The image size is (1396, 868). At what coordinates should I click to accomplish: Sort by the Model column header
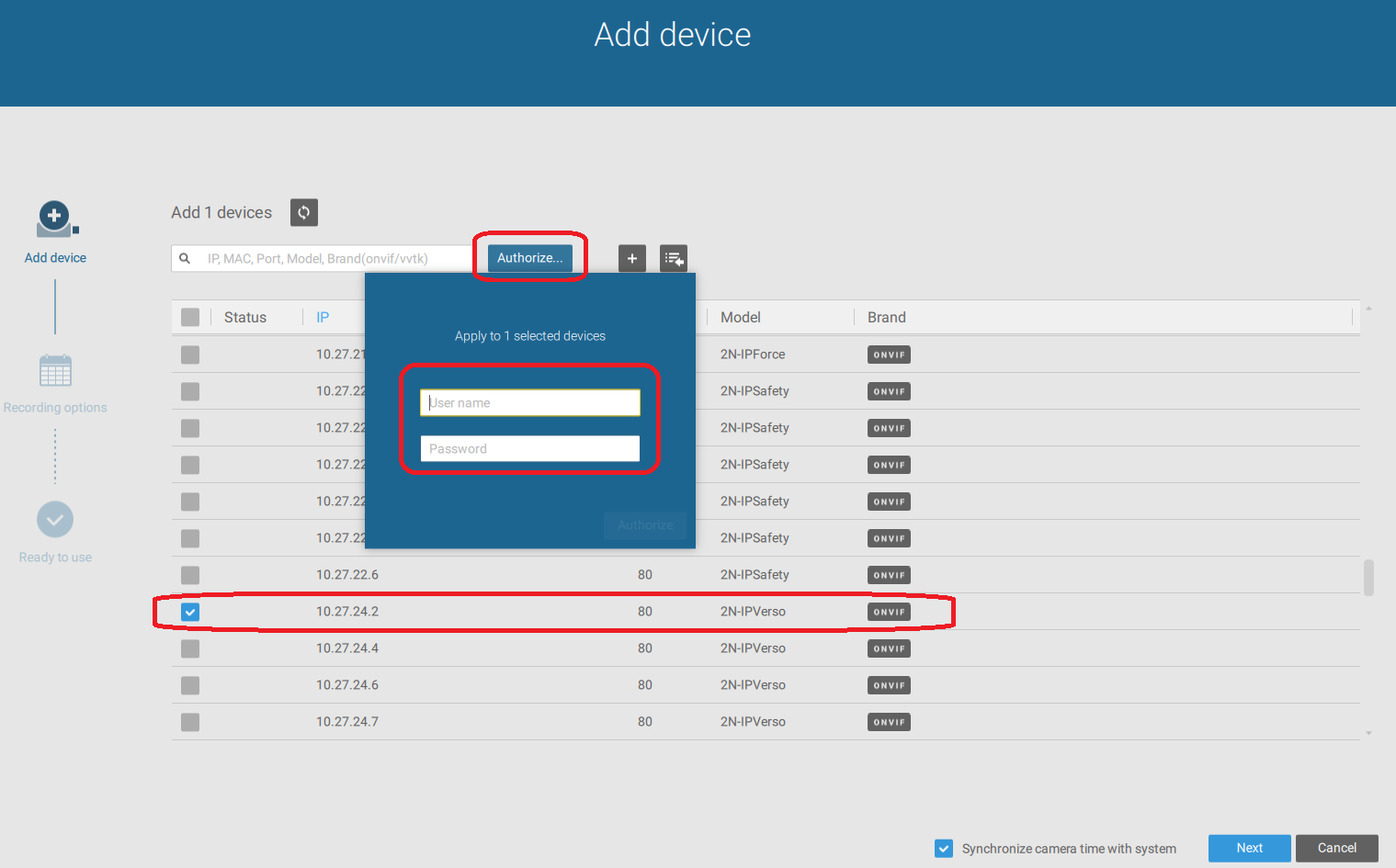pos(740,317)
